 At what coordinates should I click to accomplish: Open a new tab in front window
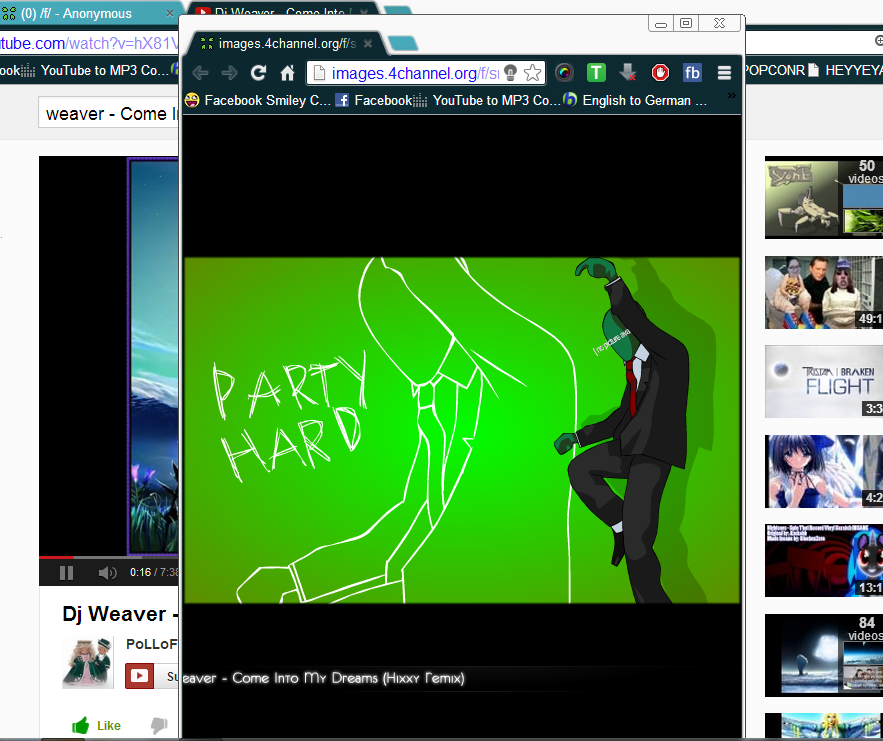pos(403,43)
